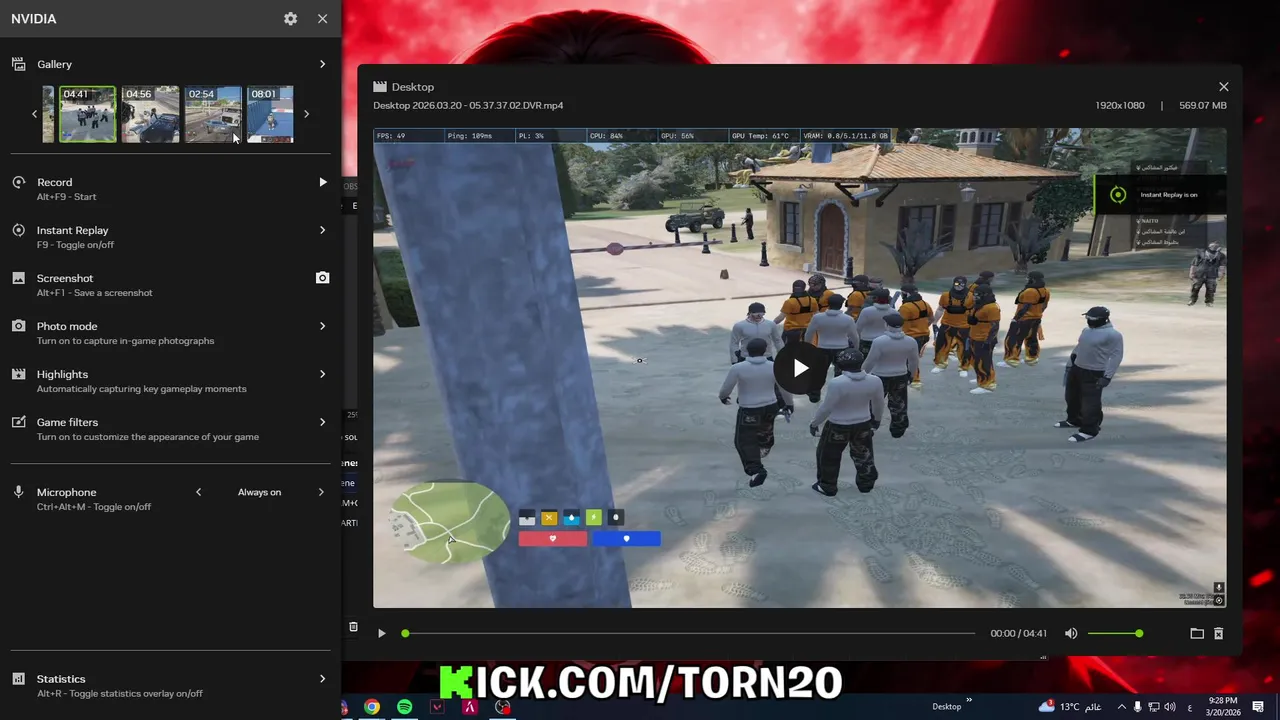
Task: Select the 08:01 gallery thumbnail
Action: [270, 114]
